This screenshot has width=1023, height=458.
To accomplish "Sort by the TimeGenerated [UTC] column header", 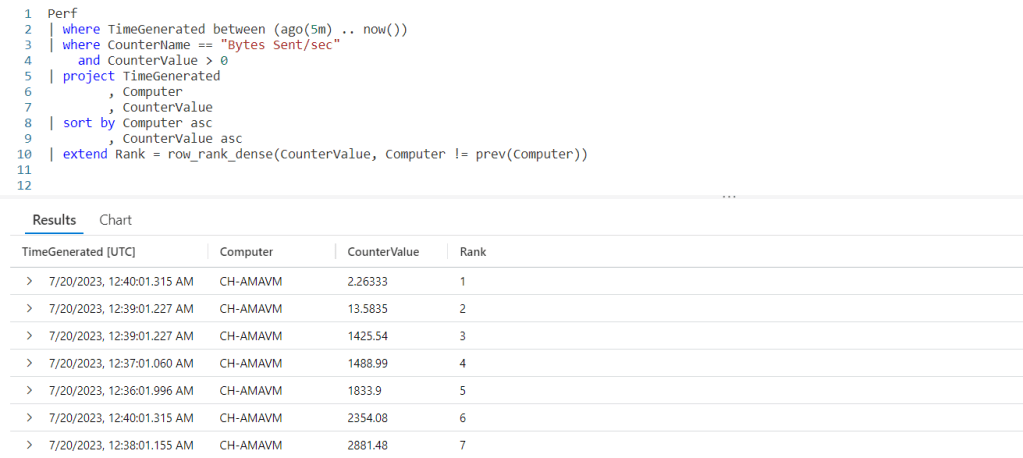I will point(78,252).
